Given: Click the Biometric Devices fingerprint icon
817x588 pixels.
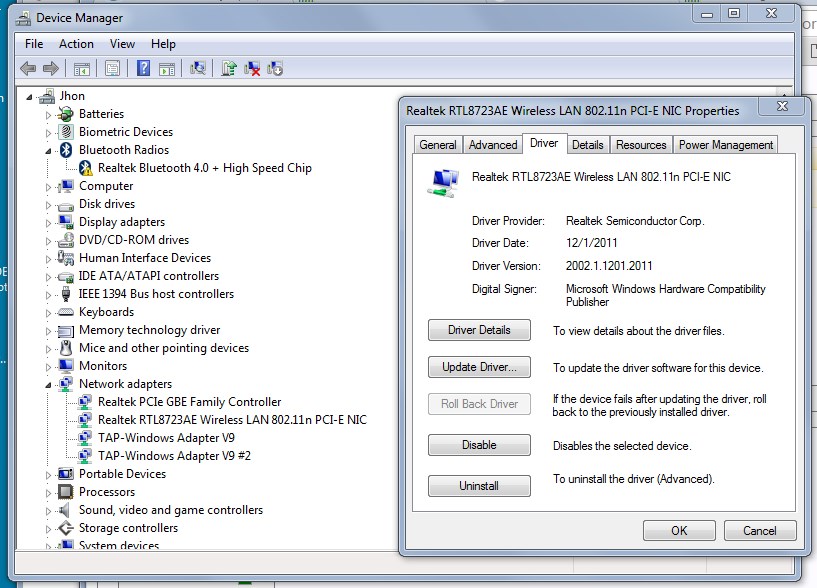Looking at the screenshot, I should tap(66, 131).
